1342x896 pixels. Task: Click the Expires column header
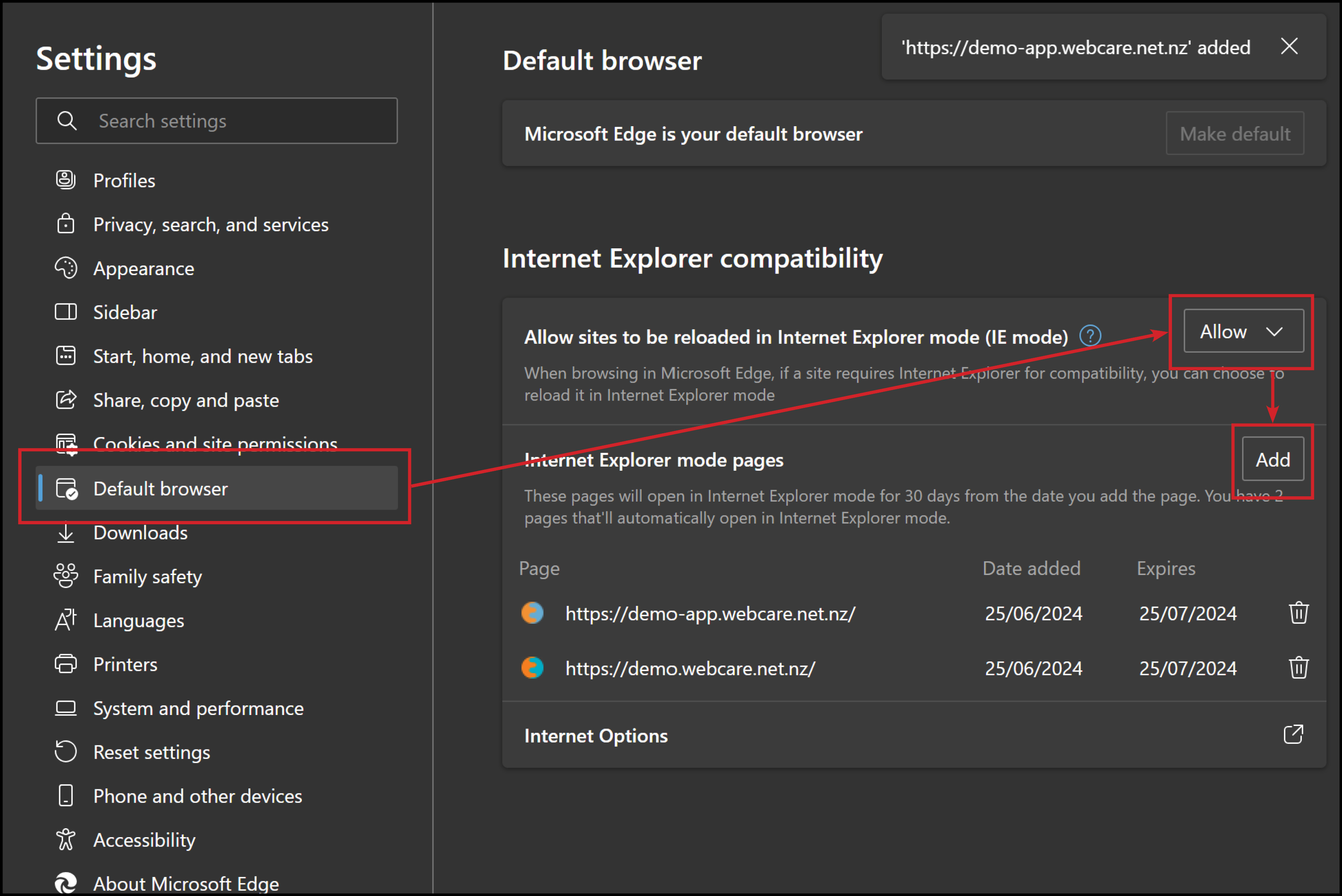click(x=1166, y=569)
